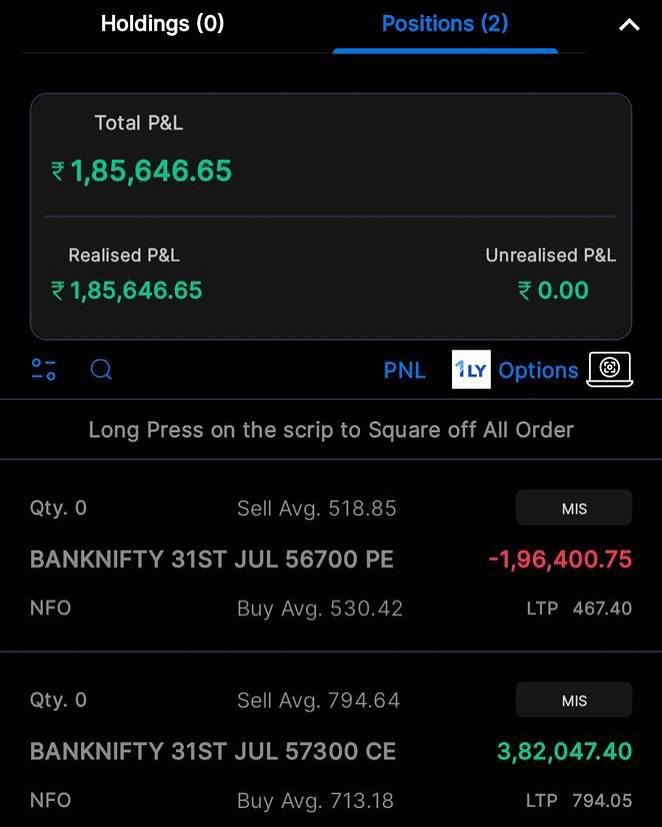The height and width of the screenshot is (827, 662).
Task: Switch to the Holdings (0) tab
Action: click(162, 23)
